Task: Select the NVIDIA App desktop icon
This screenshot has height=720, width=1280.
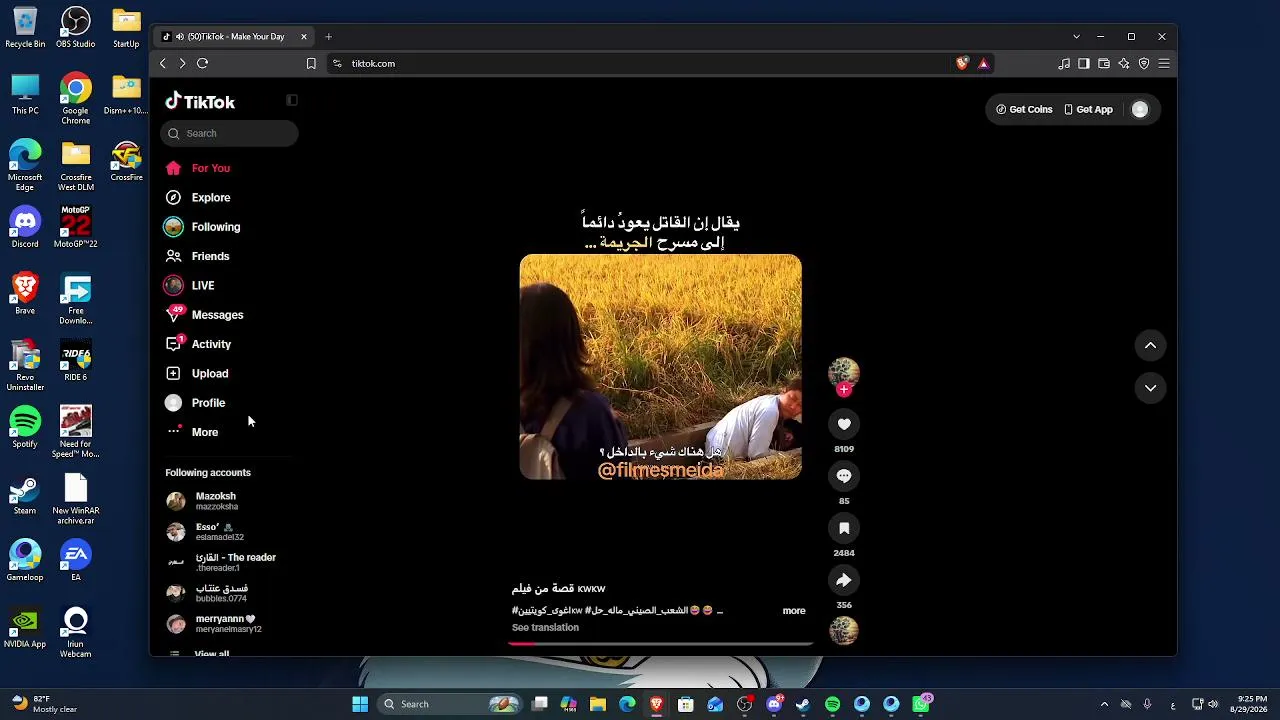Action: pos(25,630)
